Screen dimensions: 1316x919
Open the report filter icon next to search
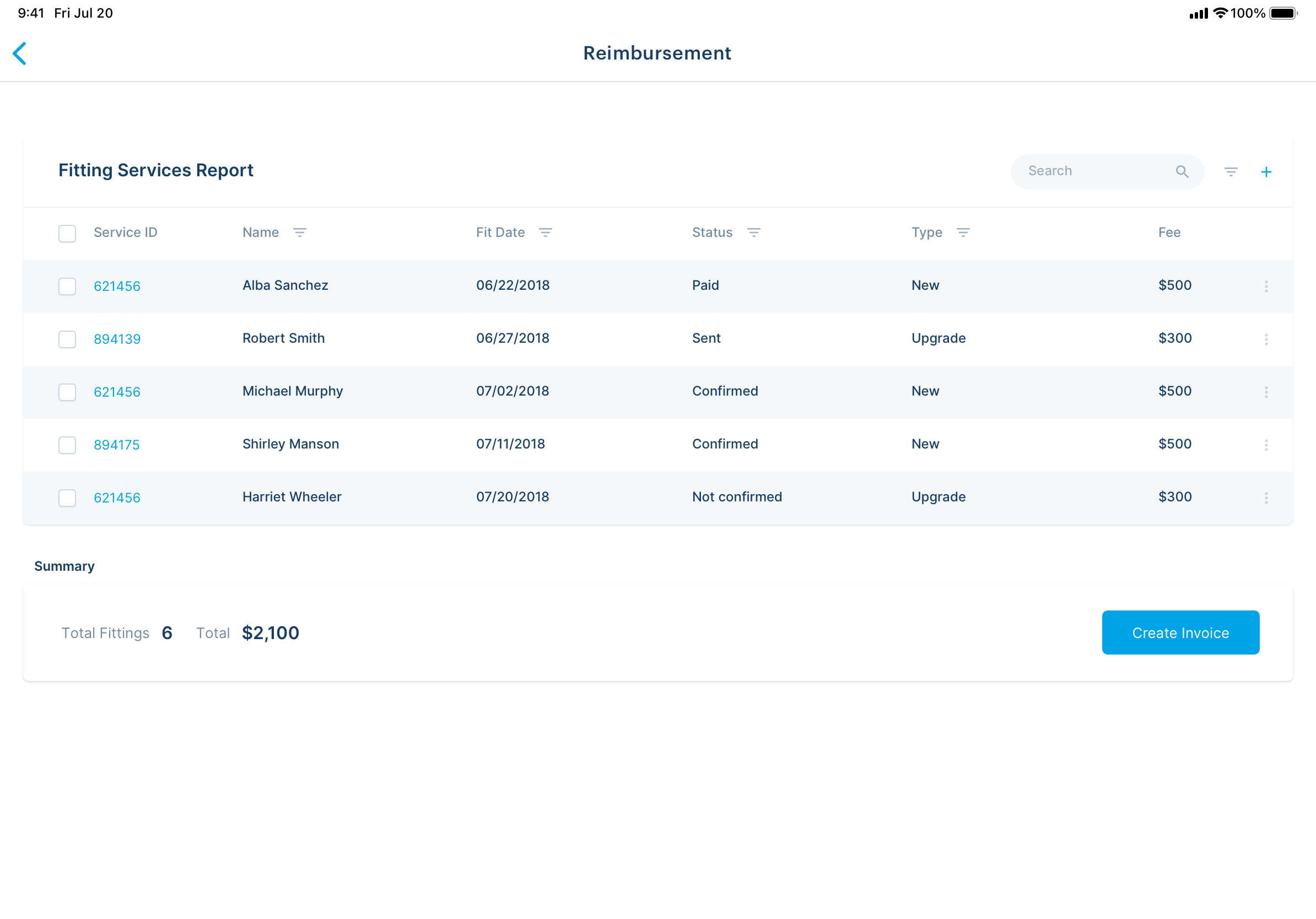click(x=1231, y=171)
